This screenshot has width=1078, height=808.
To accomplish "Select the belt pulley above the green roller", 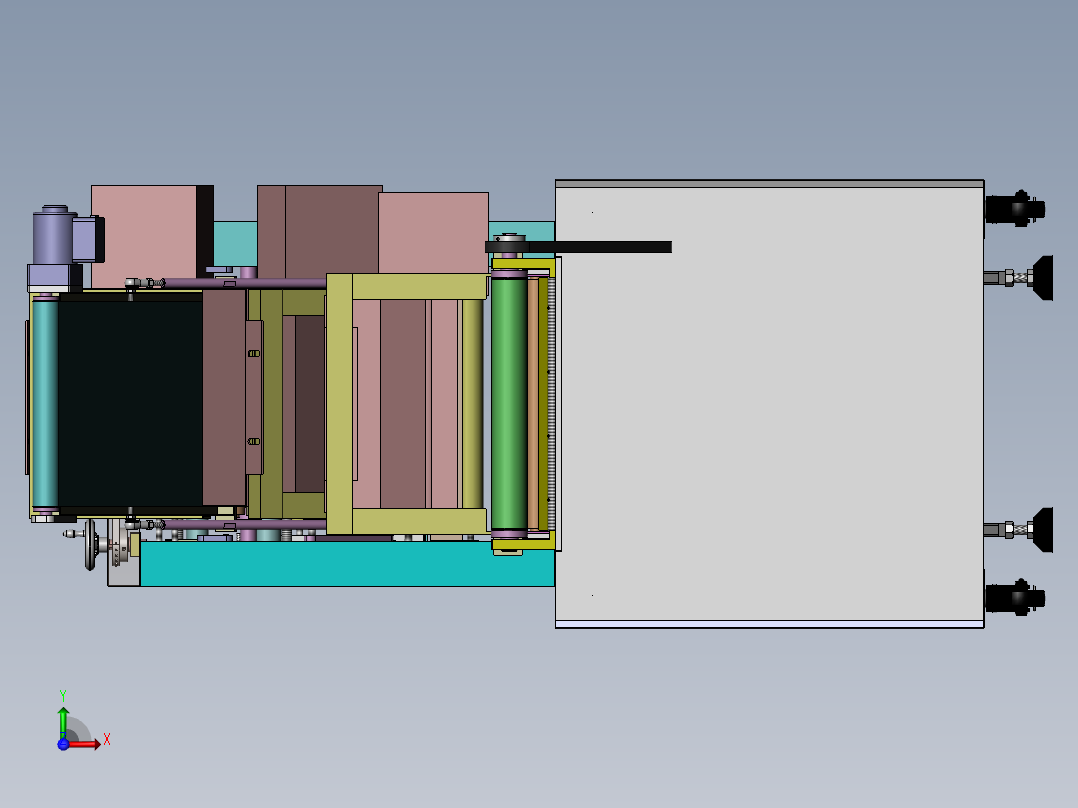I will pos(509,245).
